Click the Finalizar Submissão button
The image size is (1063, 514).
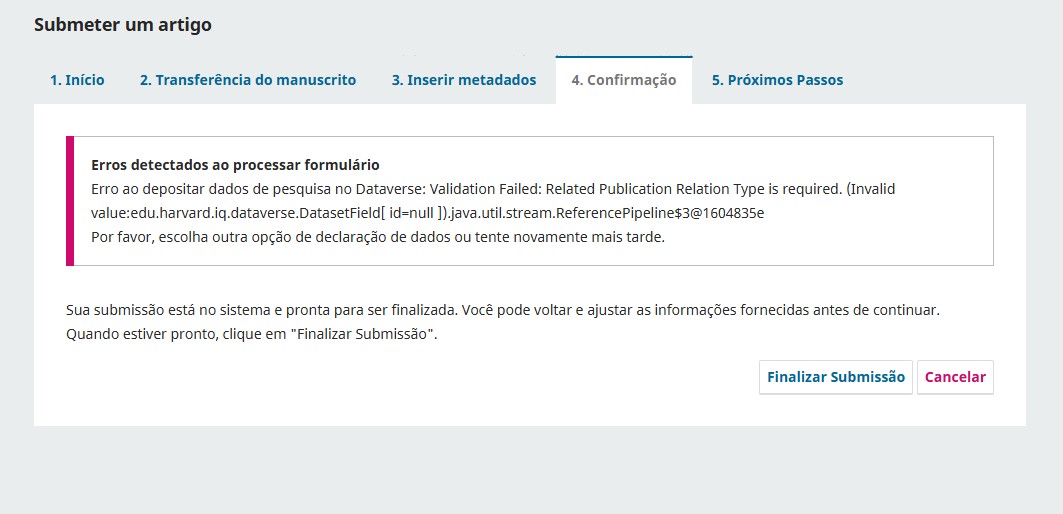835,377
